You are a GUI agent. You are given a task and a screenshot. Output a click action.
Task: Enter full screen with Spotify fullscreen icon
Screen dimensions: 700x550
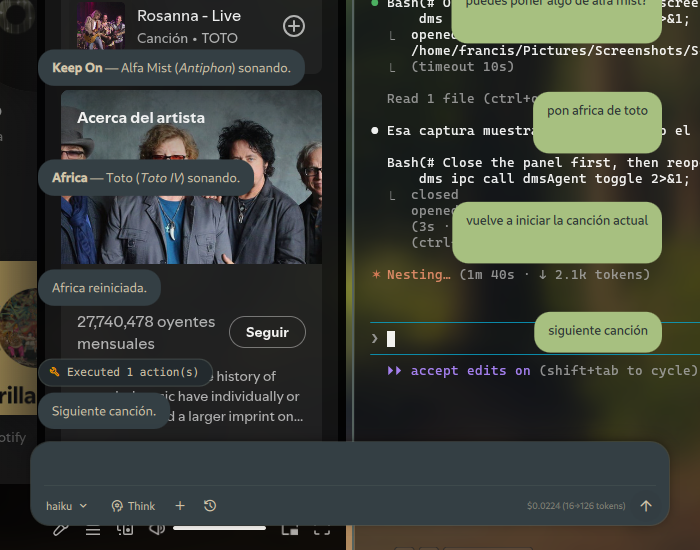[322, 529]
